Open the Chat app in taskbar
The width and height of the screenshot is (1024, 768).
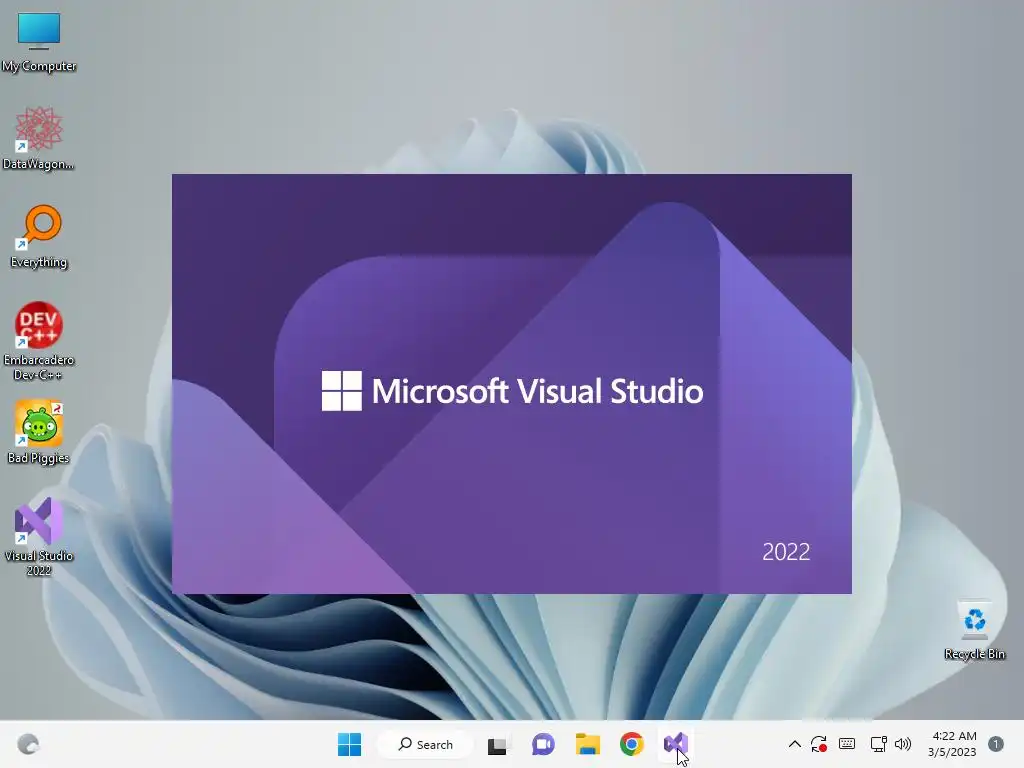tap(543, 744)
